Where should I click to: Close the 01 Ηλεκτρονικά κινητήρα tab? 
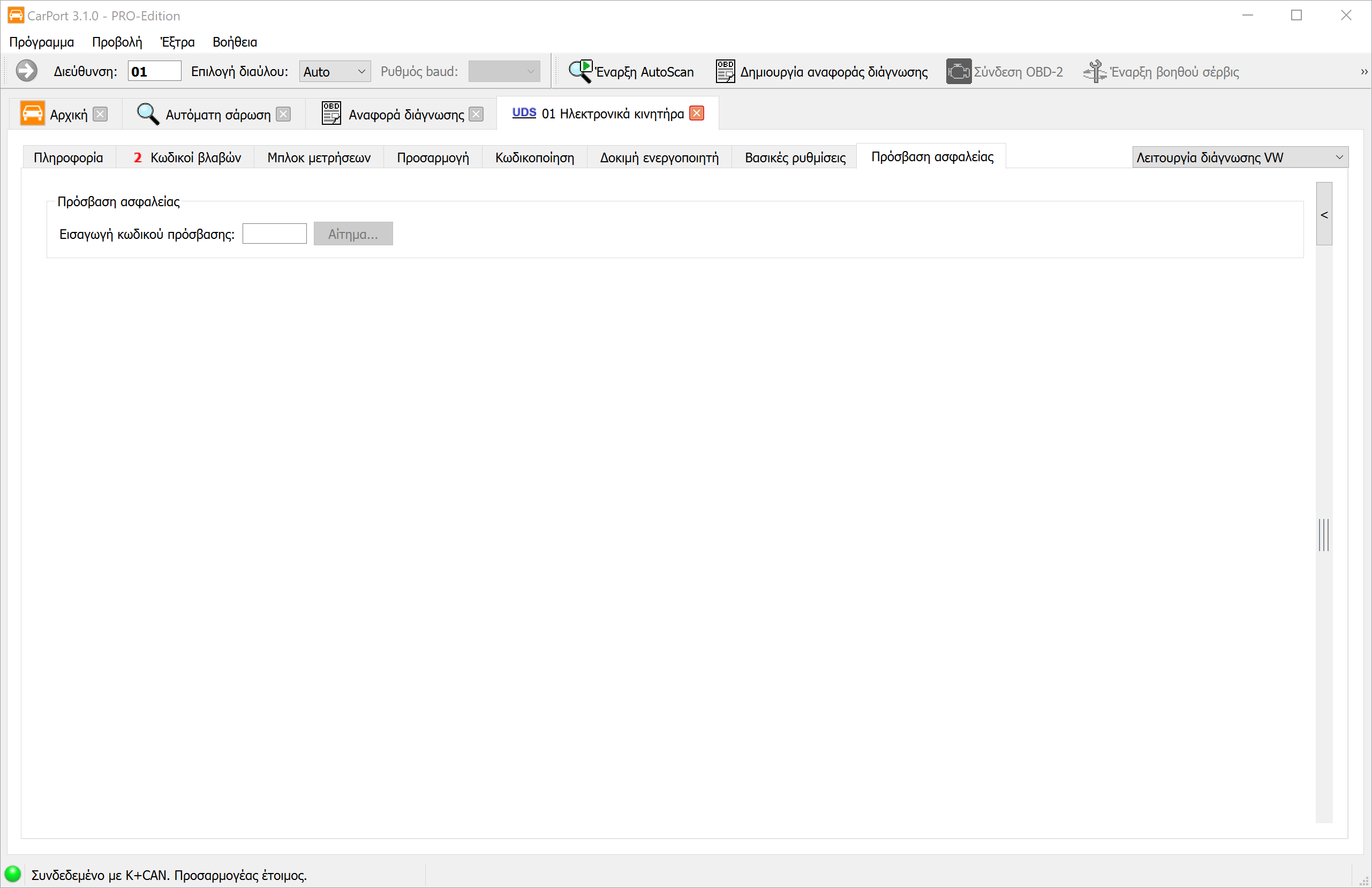[x=696, y=114]
